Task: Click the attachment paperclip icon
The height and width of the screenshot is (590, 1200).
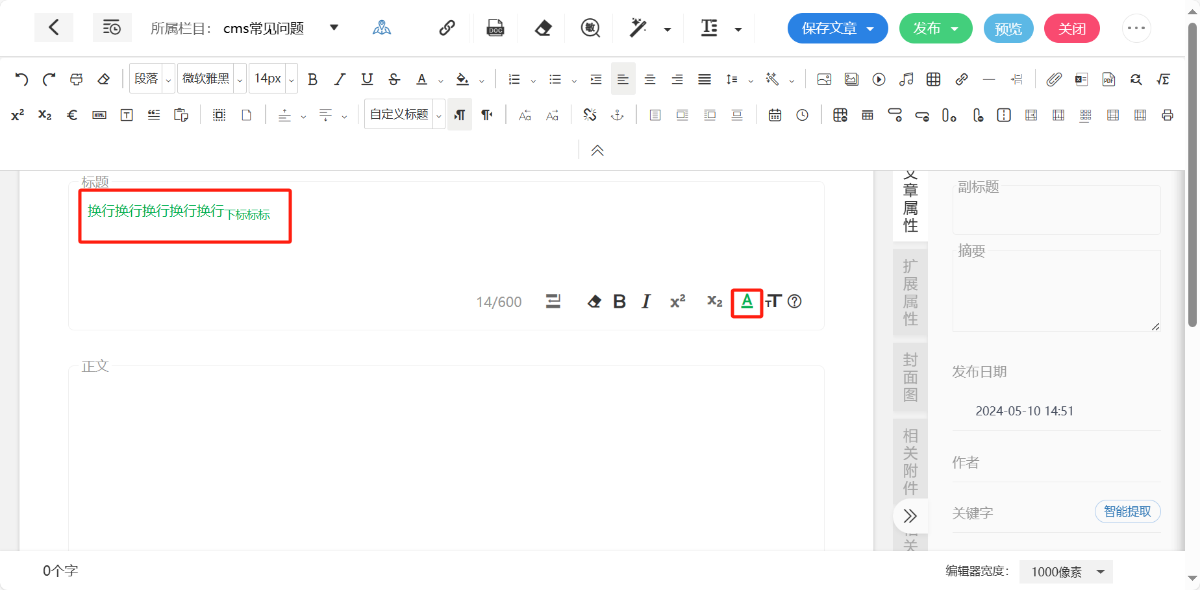Action: point(1054,79)
